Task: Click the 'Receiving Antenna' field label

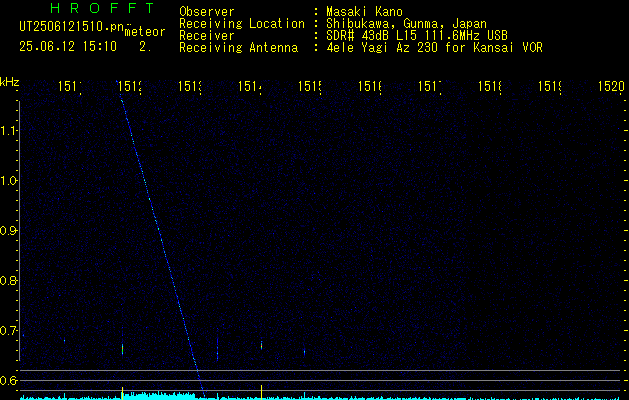Action: point(239,48)
